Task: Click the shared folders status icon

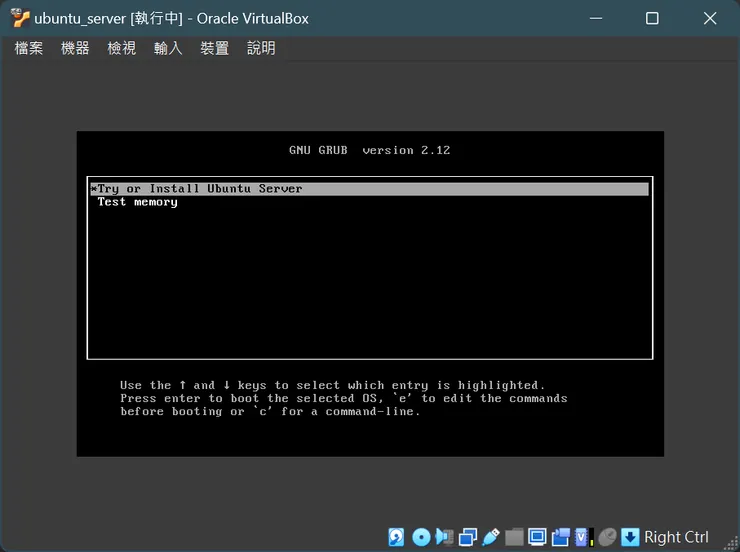Action: [x=514, y=537]
